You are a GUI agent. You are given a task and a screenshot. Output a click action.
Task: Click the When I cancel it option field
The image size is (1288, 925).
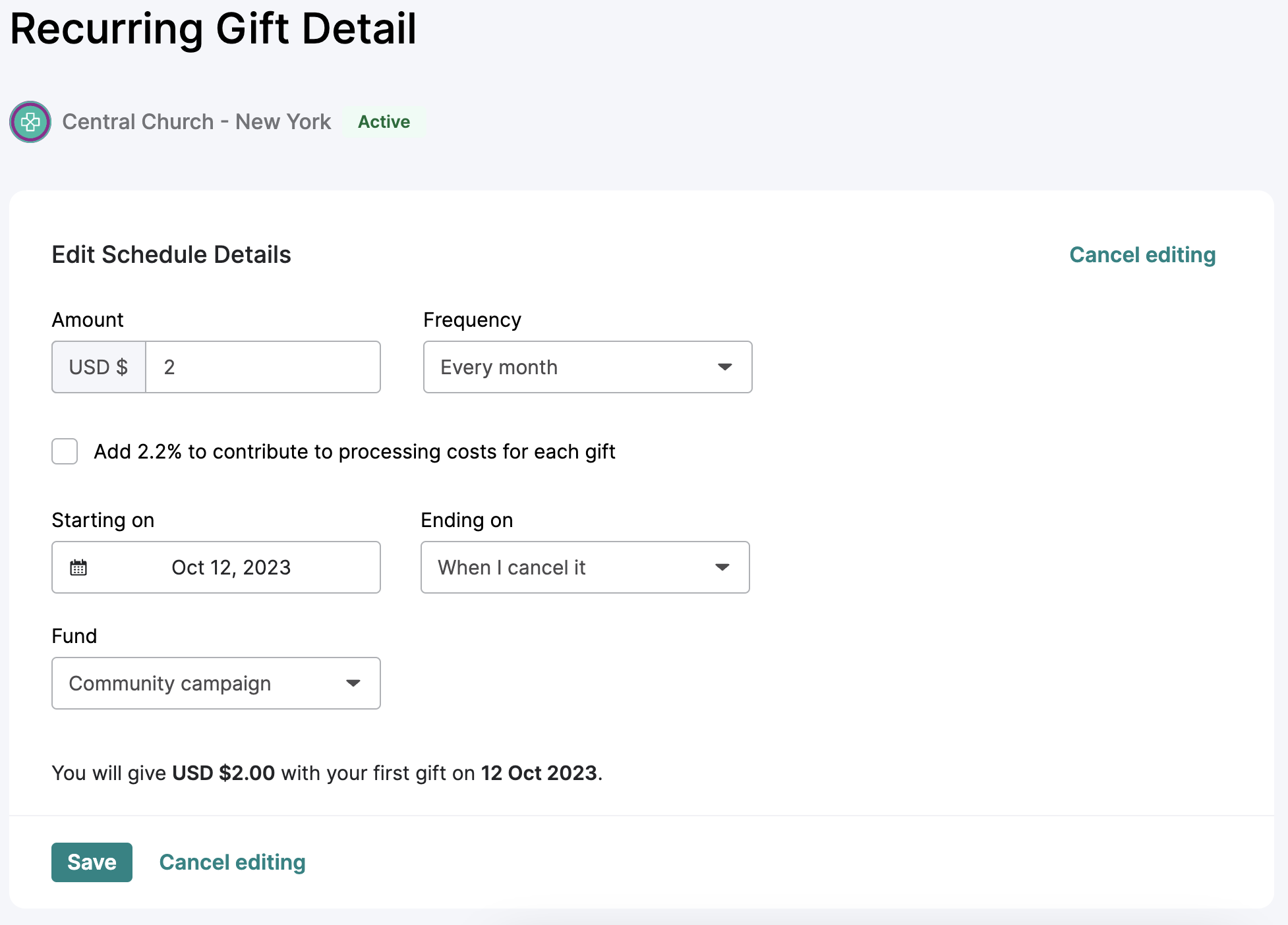pyautogui.click(x=584, y=567)
